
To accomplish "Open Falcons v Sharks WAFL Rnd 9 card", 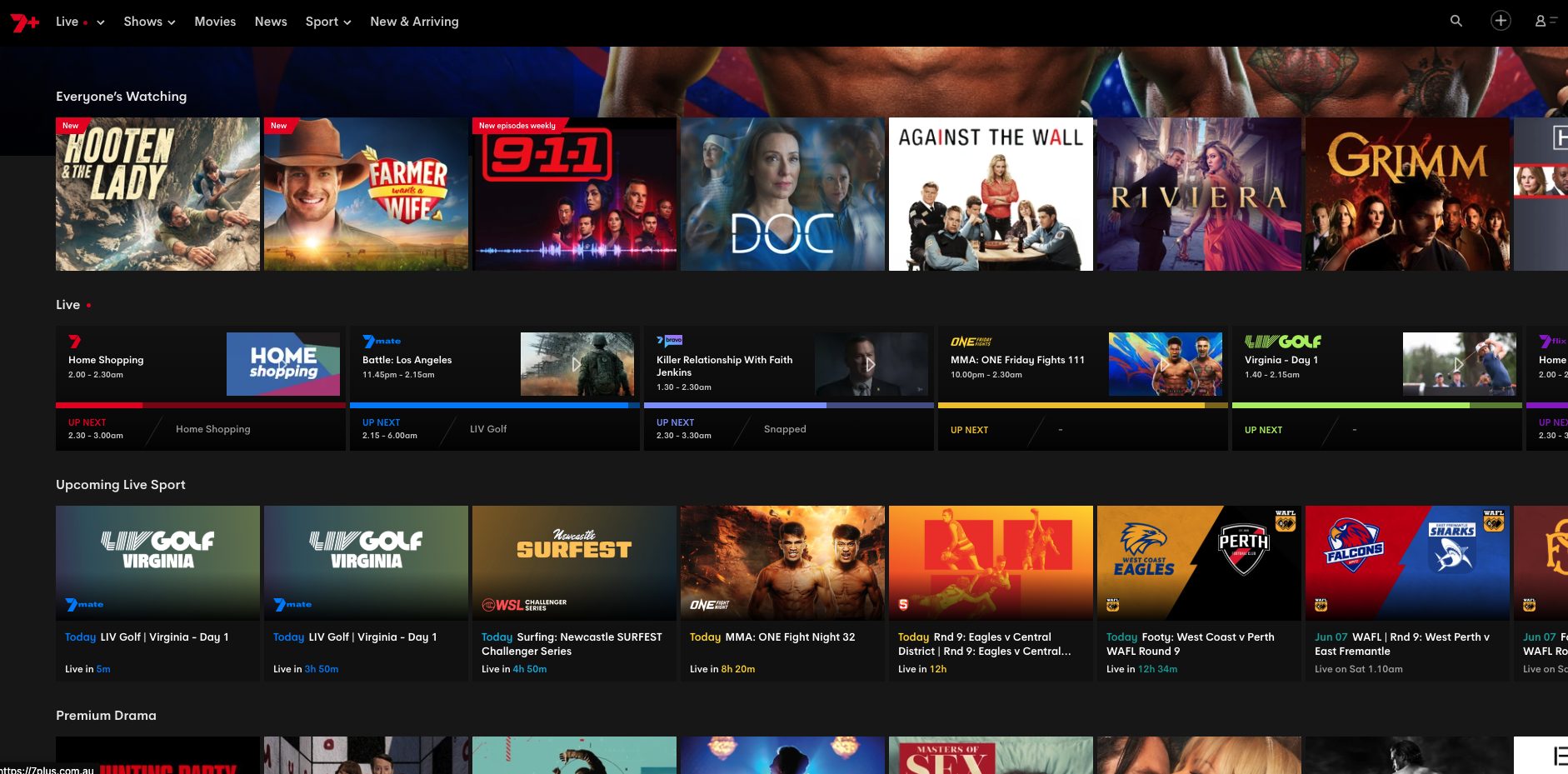I will [1407, 593].
